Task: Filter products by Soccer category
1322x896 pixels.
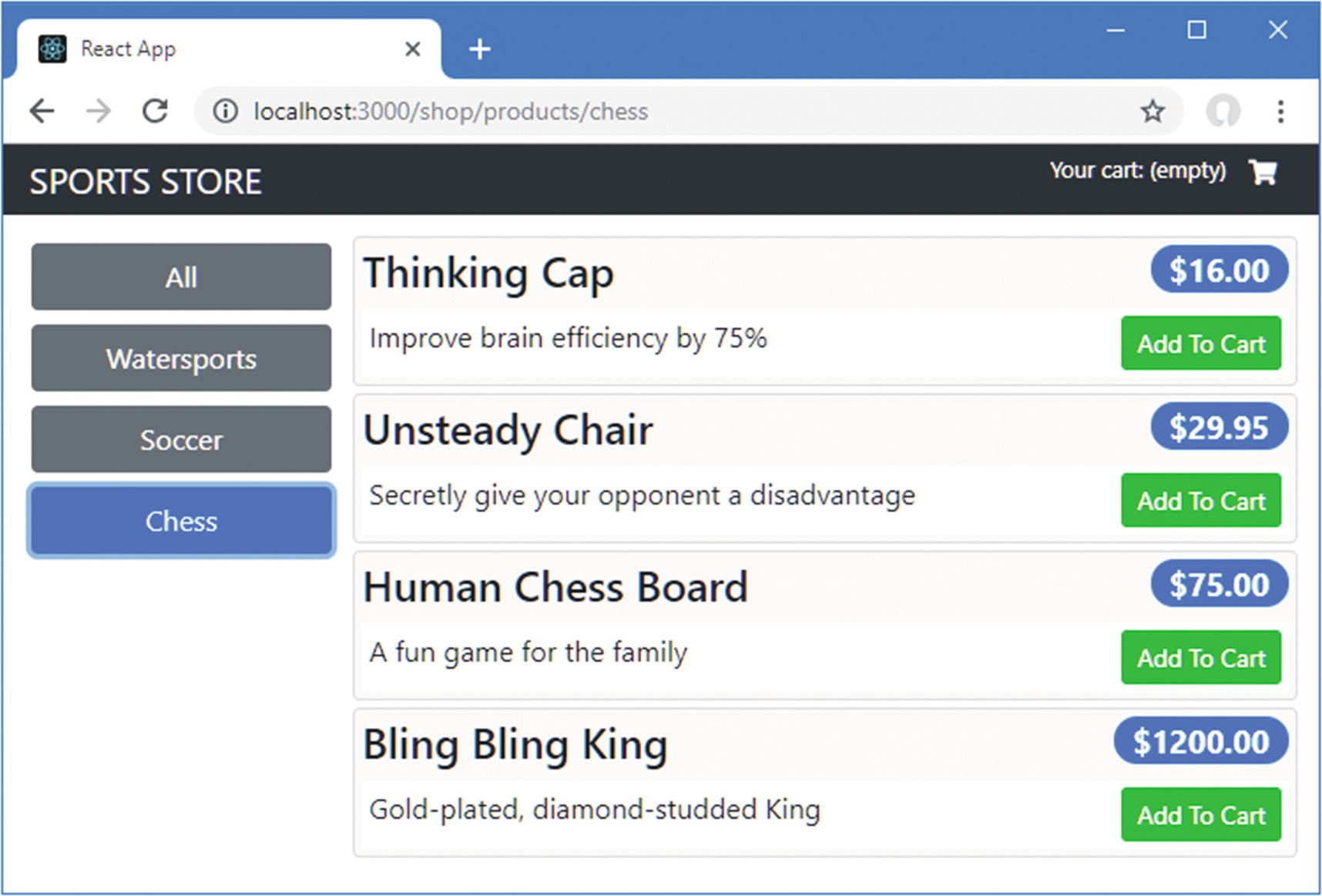Action: (x=181, y=440)
